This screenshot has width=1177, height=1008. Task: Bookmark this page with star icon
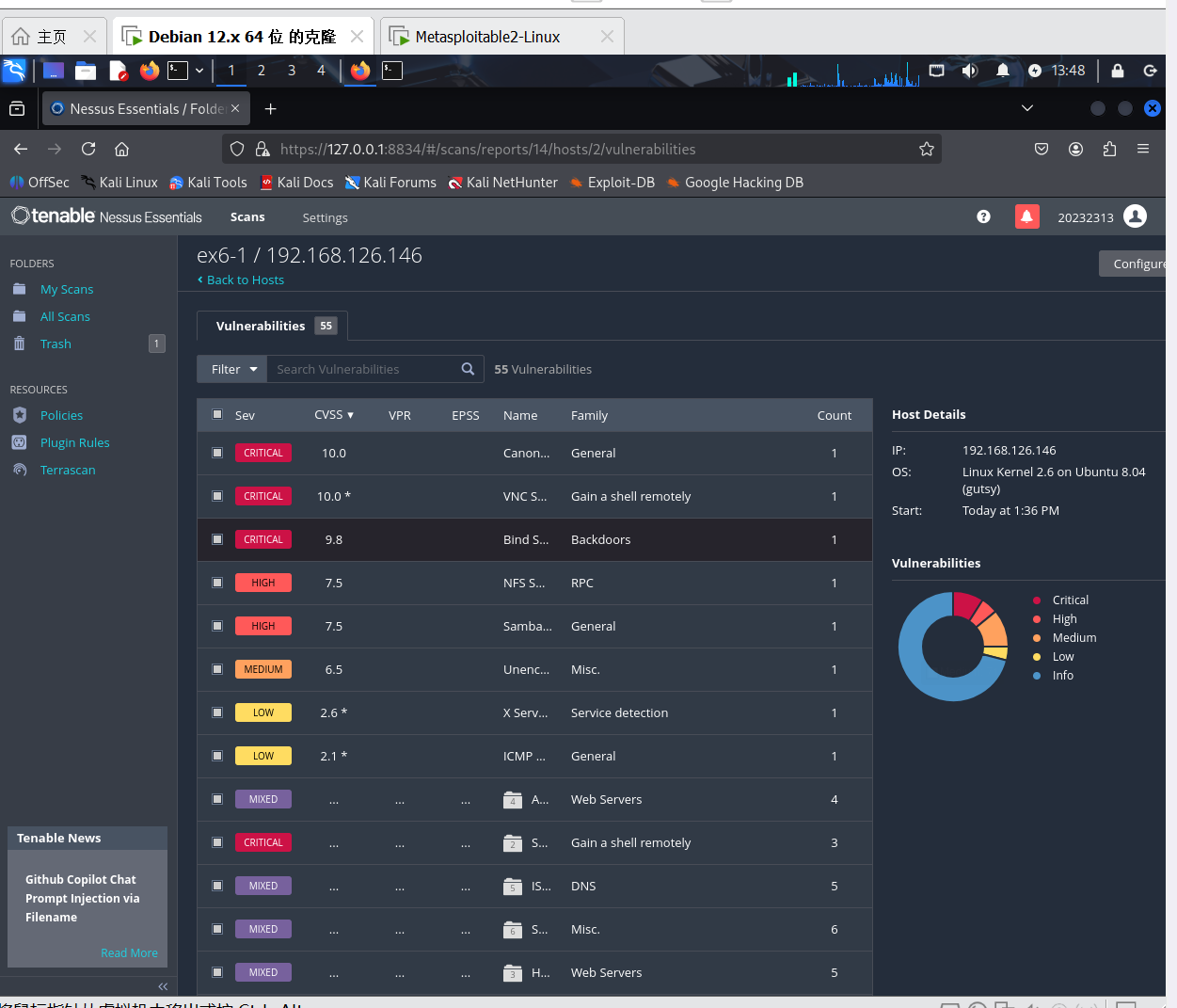[x=927, y=149]
